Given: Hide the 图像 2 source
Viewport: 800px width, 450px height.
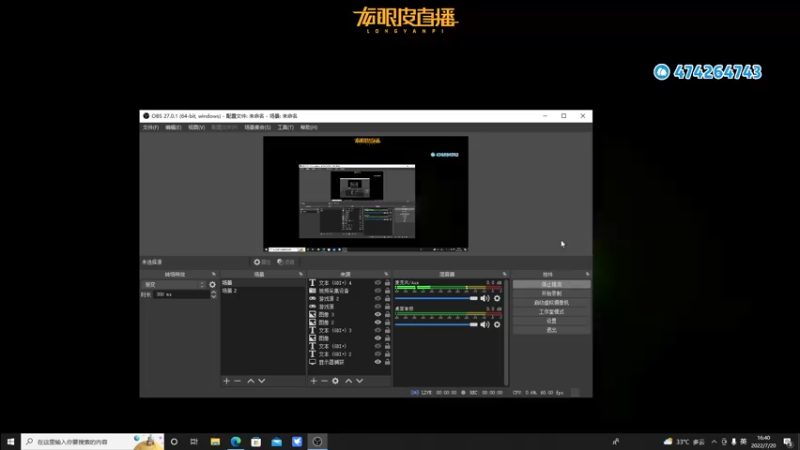Looking at the screenshot, I should click(378, 322).
